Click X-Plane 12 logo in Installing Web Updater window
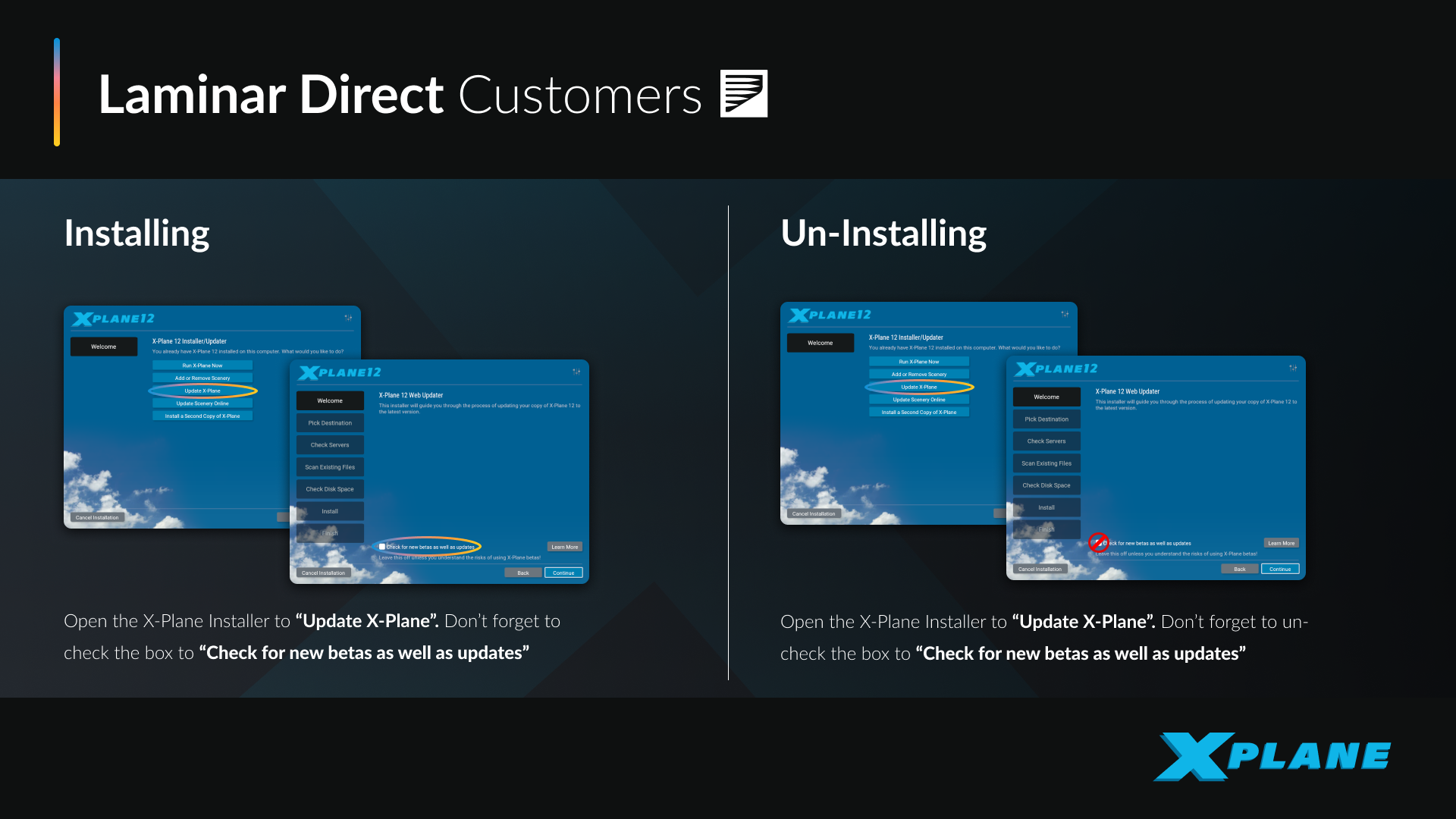This screenshot has width=1456, height=819. coord(340,372)
